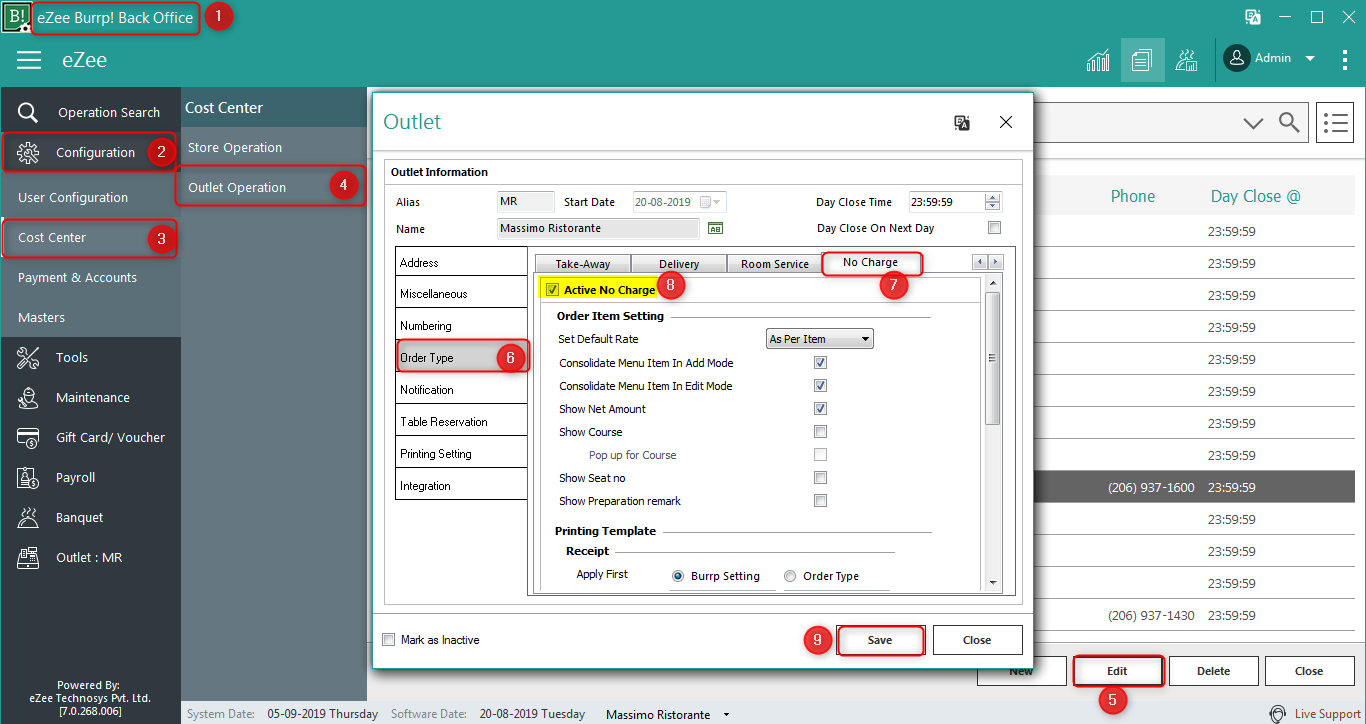Open Store Operation in Cost Center

tap(274, 147)
